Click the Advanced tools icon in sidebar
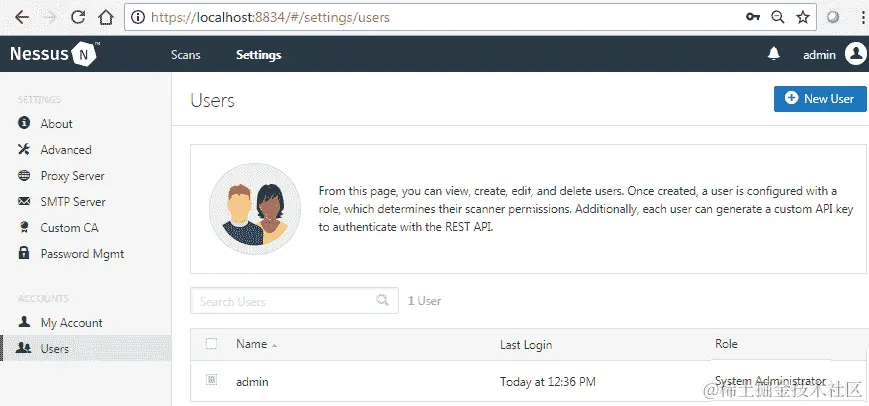Screen dimensions: 869x406 [x=24, y=149]
